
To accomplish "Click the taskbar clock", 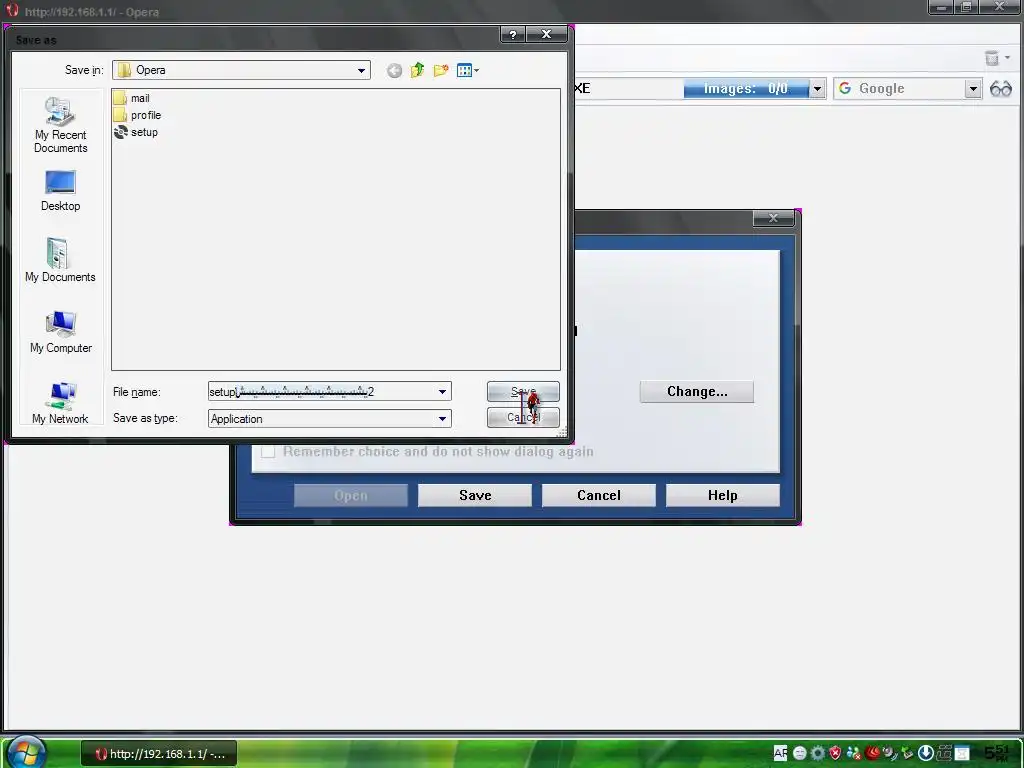I will pyautogui.click(x=998, y=753).
